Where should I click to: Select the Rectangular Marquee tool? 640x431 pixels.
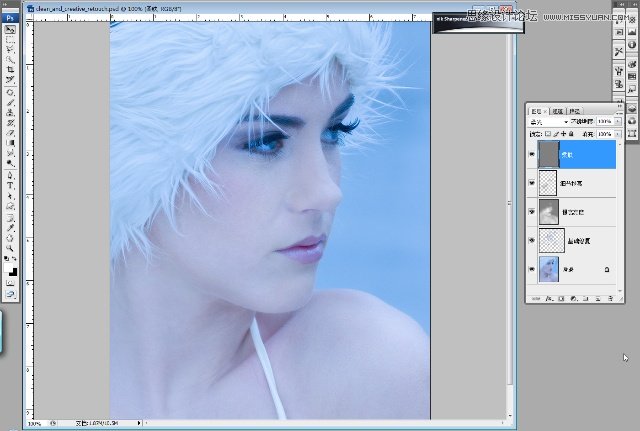click(10, 40)
